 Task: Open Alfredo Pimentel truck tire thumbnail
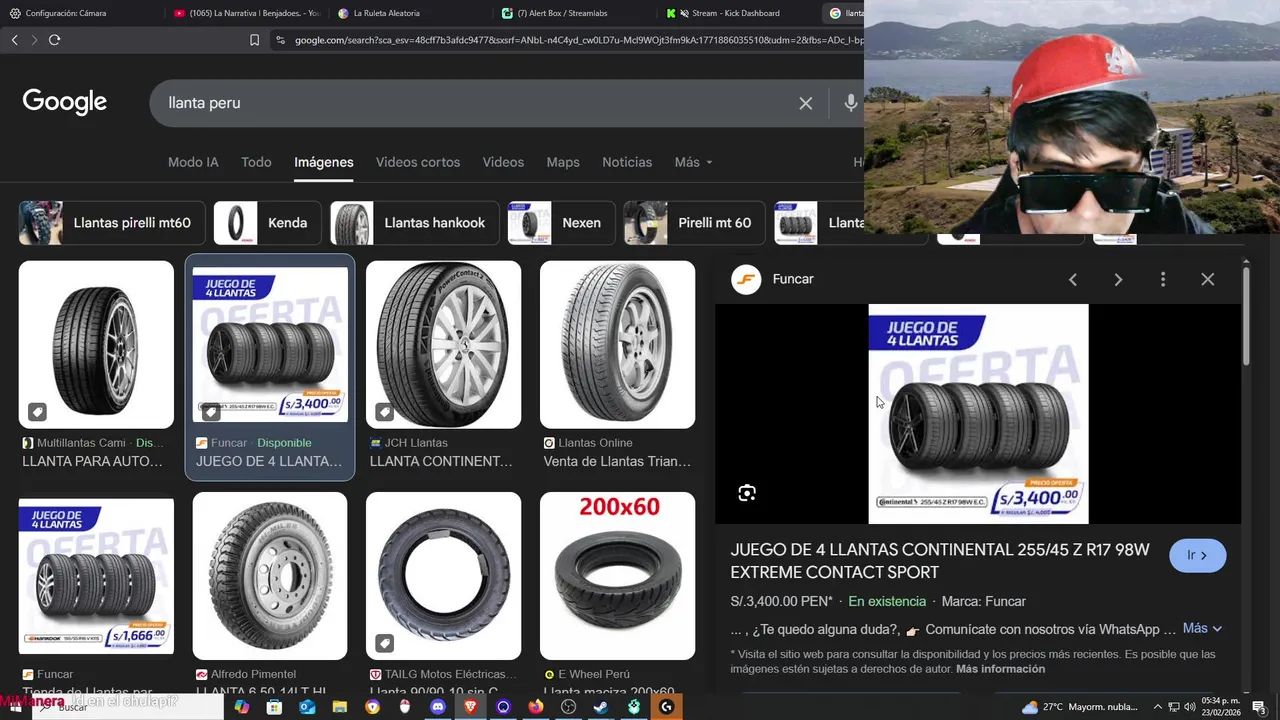coord(270,576)
